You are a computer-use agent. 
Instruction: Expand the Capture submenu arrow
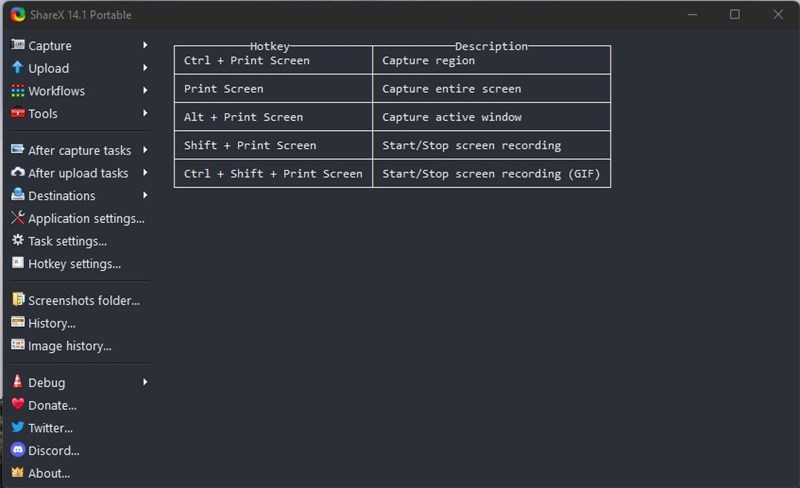point(145,45)
